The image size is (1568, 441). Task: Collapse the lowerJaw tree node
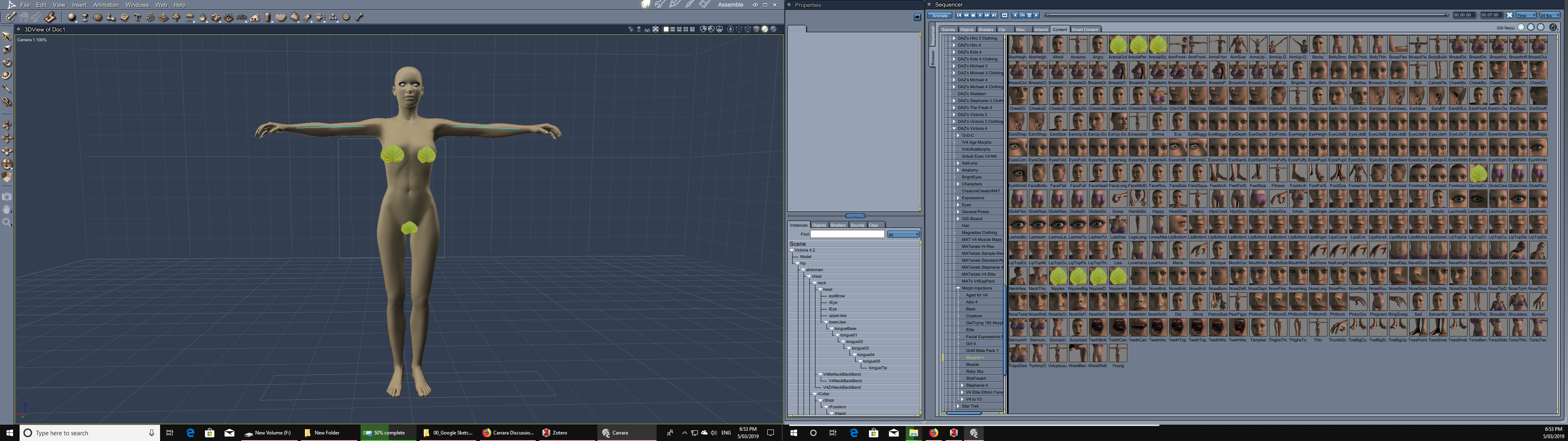(825, 322)
